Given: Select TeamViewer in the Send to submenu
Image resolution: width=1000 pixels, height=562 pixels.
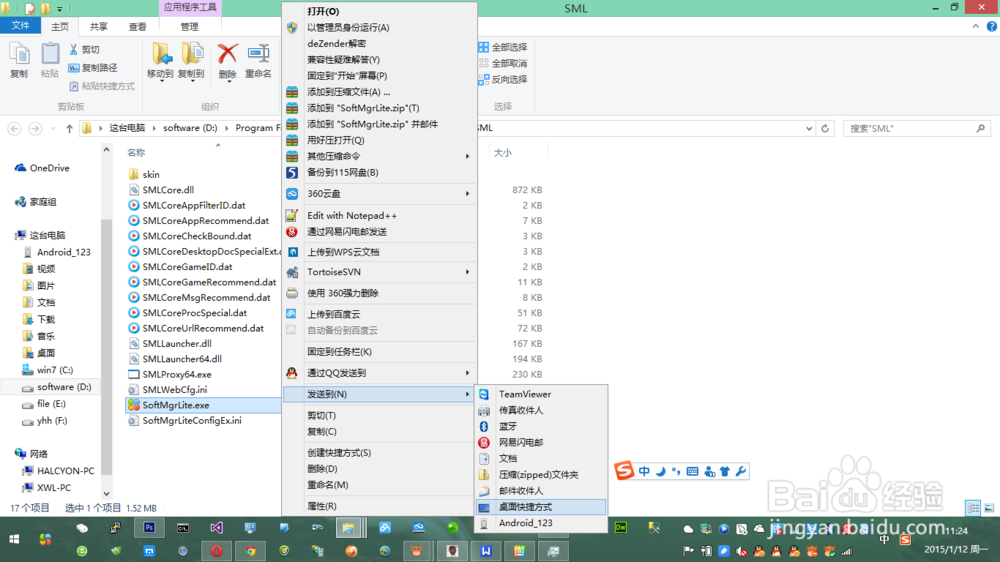Looking at the screenshot, I should [541, 394].
